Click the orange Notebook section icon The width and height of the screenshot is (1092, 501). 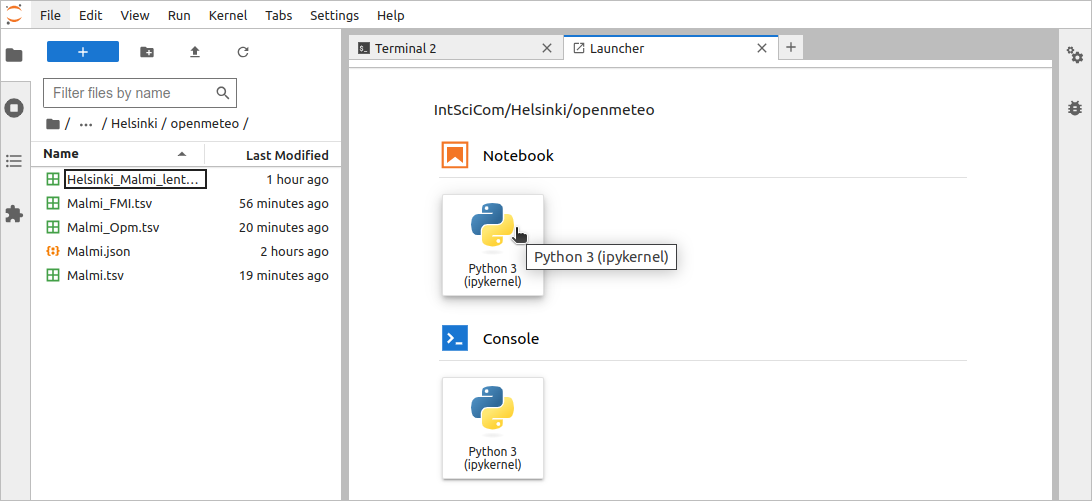click(x=455, y=155)
